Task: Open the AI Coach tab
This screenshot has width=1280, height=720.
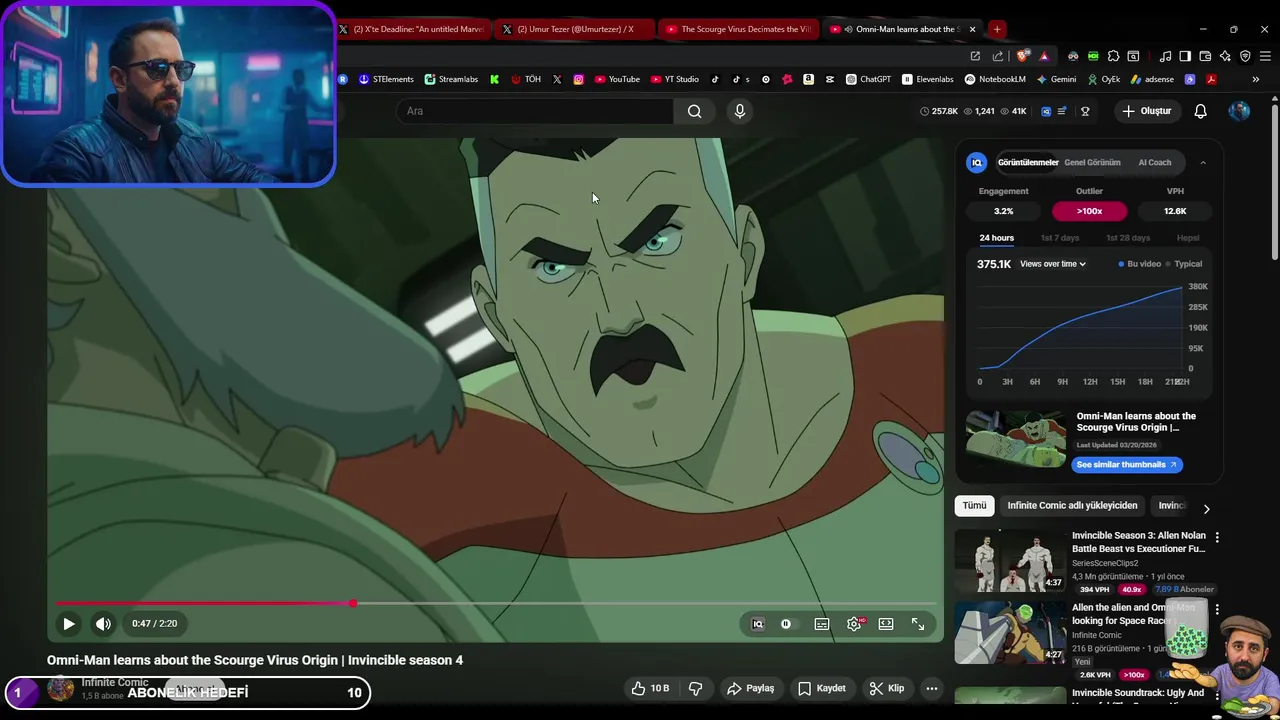Action: (1155, 162)
